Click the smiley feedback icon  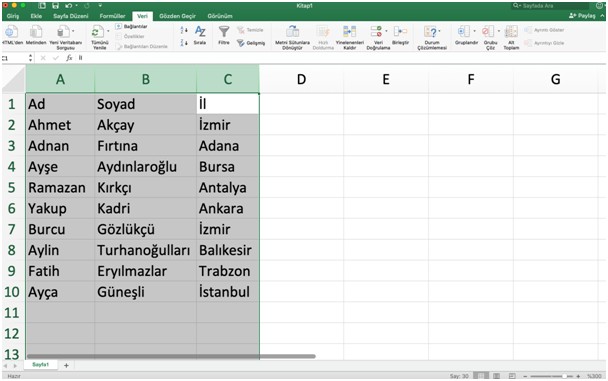(599, 6)
